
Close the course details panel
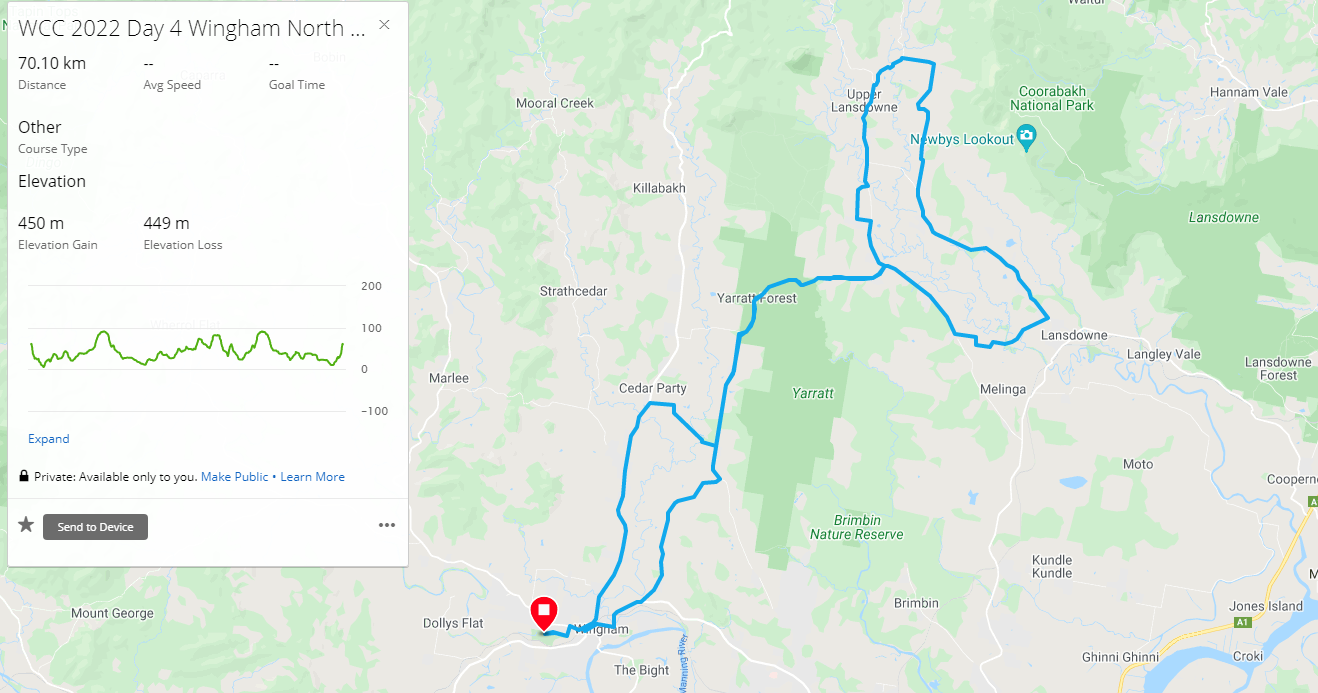384,25
